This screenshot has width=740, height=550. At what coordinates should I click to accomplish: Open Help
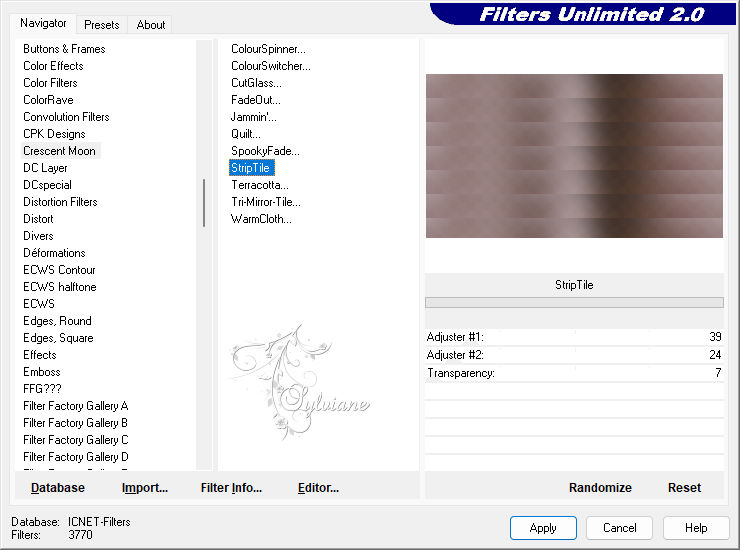click(696, 528)
